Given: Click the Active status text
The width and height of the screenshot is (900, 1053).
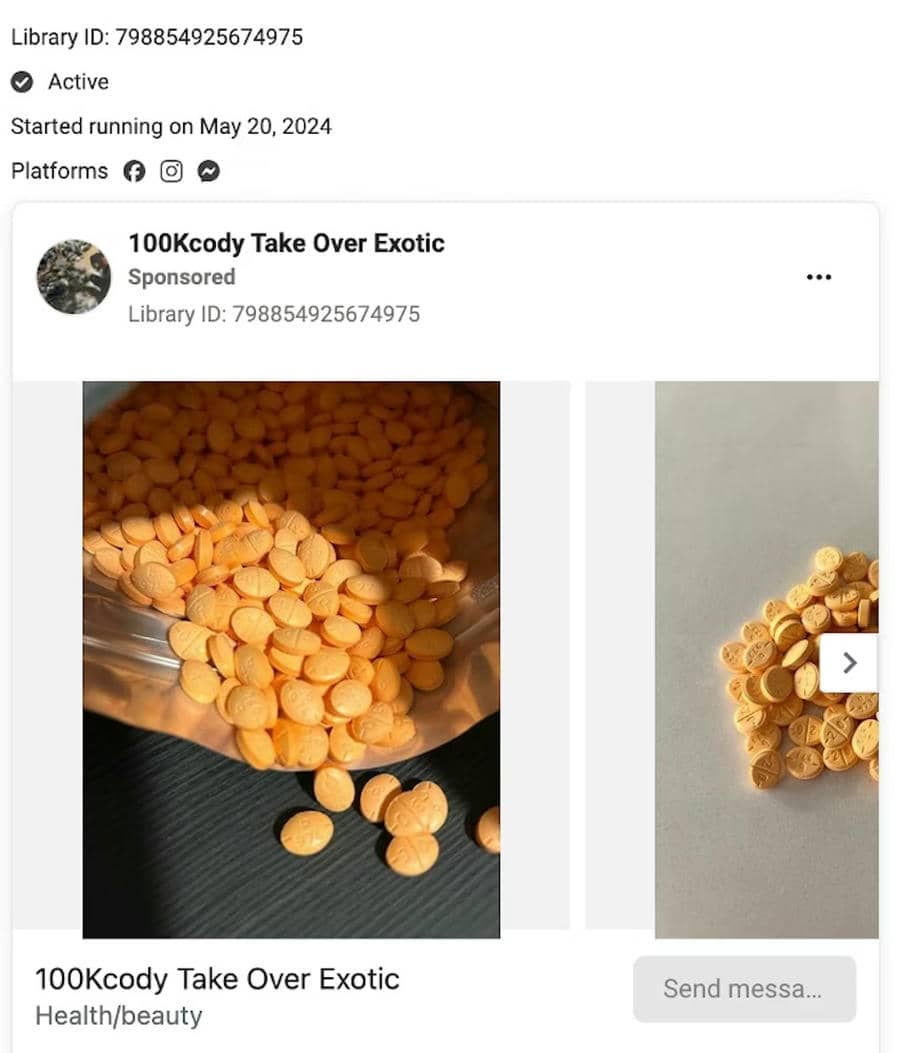Looking at the screenshot, I should [x=78, y=82].
